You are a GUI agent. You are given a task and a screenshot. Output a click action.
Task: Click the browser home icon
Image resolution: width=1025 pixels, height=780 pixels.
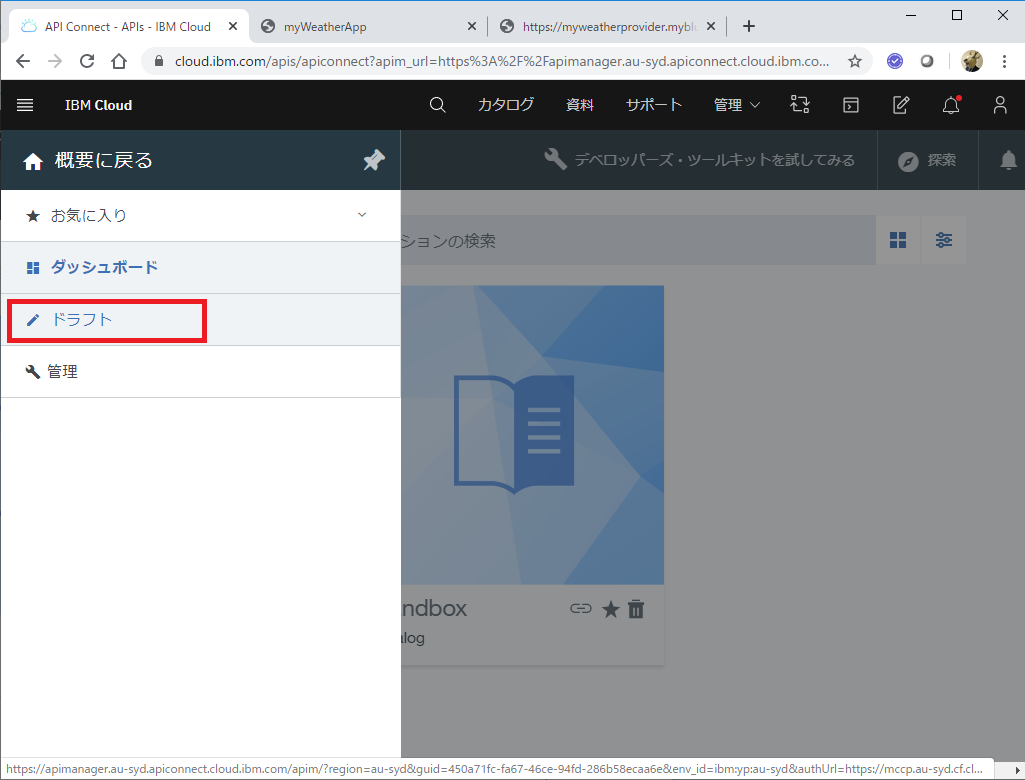(x=119, y=61)
